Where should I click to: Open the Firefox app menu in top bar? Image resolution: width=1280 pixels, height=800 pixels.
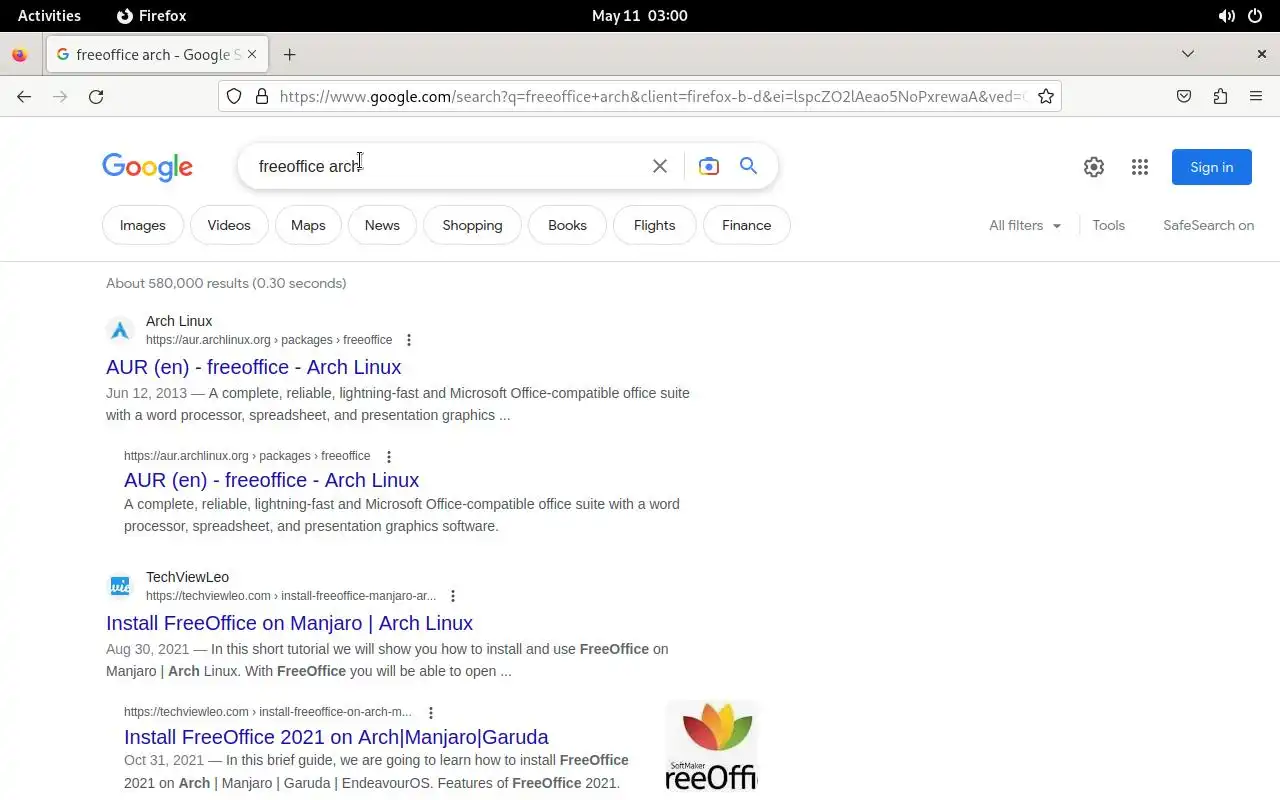click(152, 16)
